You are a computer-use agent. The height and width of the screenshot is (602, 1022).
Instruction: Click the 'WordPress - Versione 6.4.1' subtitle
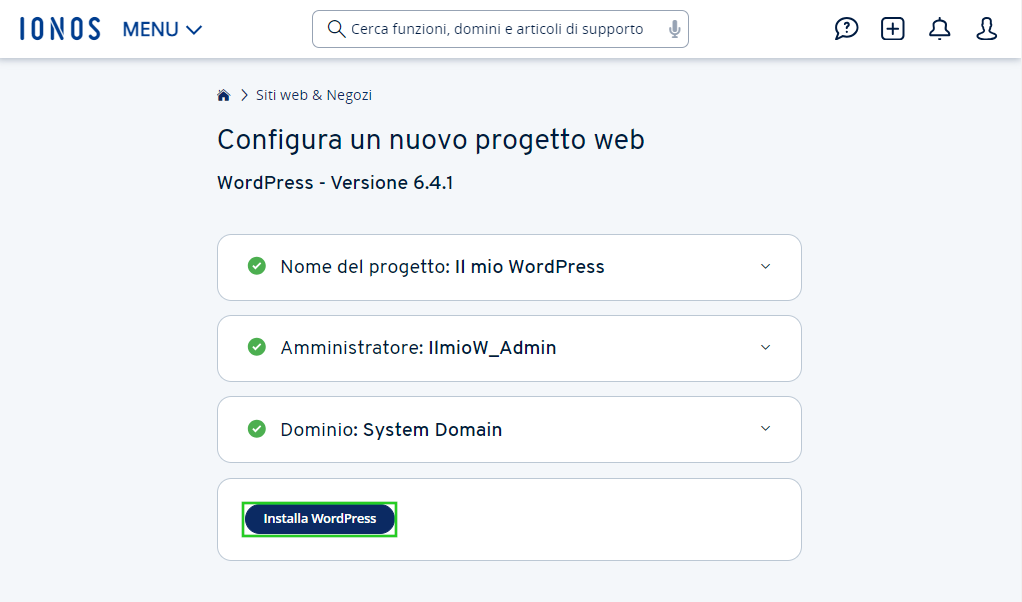(335, 182)
